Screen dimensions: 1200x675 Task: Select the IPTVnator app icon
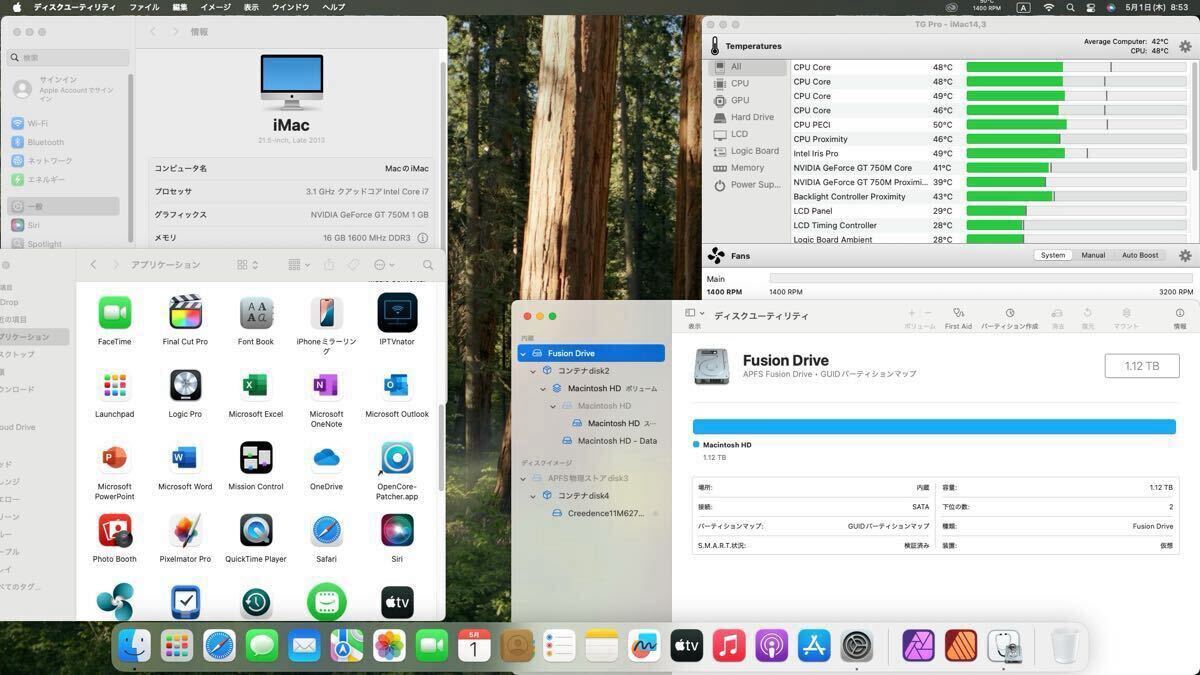(397, 313)
